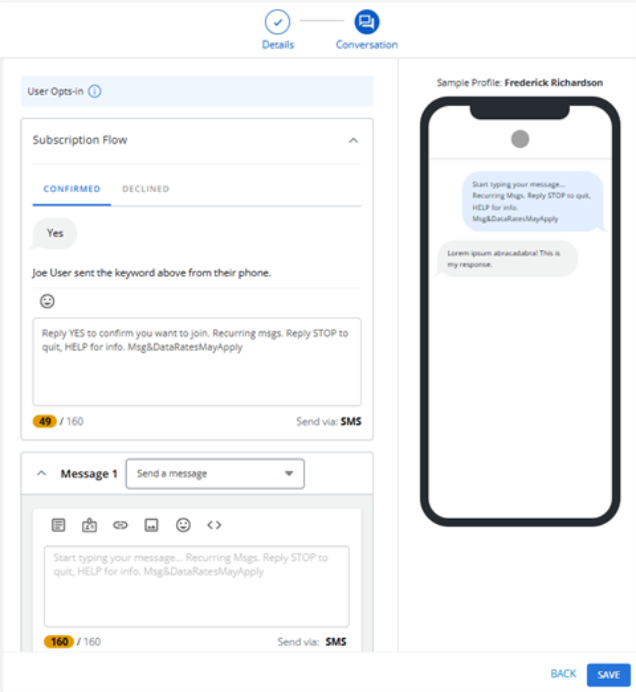636x692 pixels.
Task: Click the Sample Profile Frederick Richardson name
Action: [553, 83]
